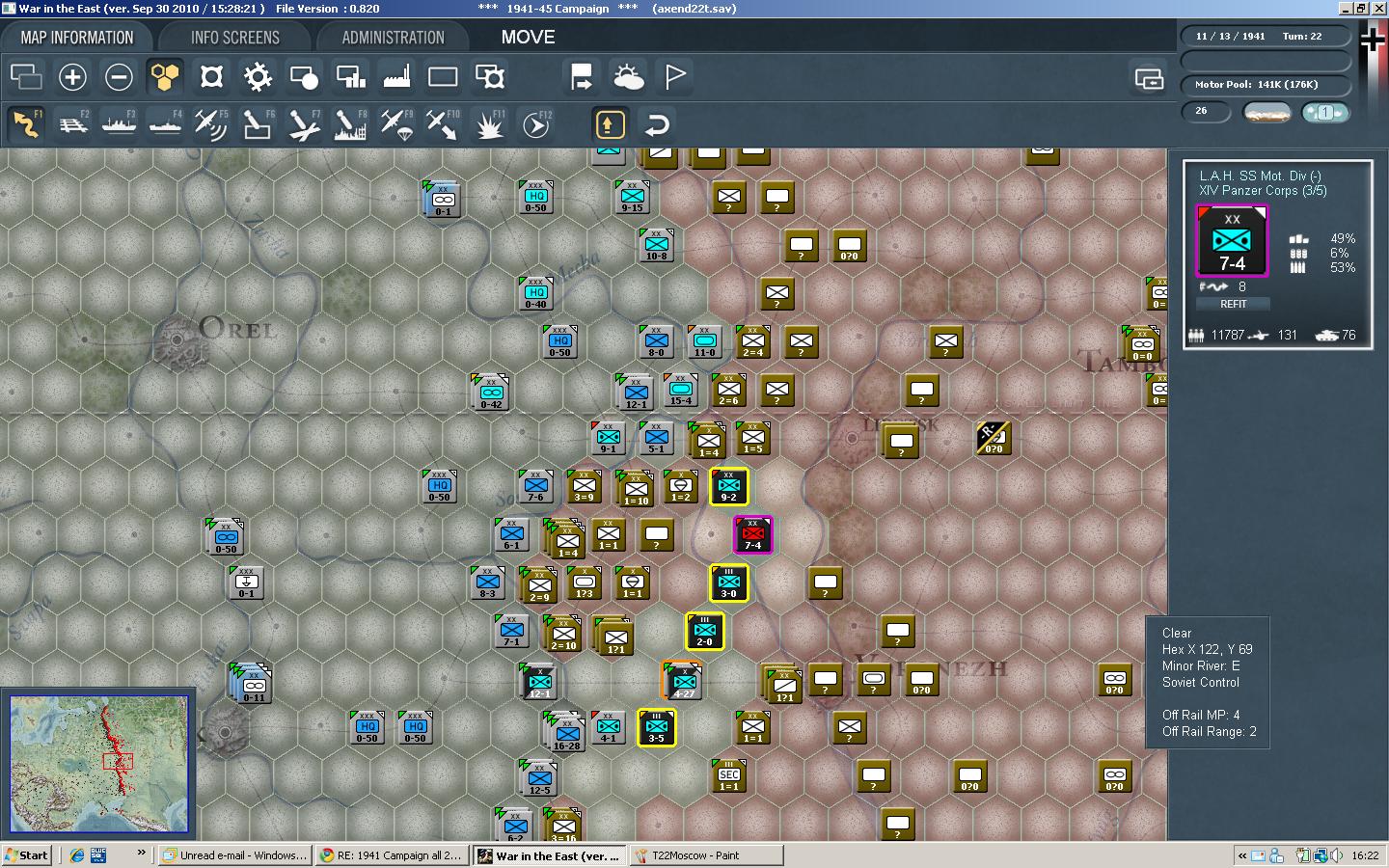This screenshot has height=868, width=1389.
Task: Select Air transfer mode (F10)
Action: coord(443,124)
